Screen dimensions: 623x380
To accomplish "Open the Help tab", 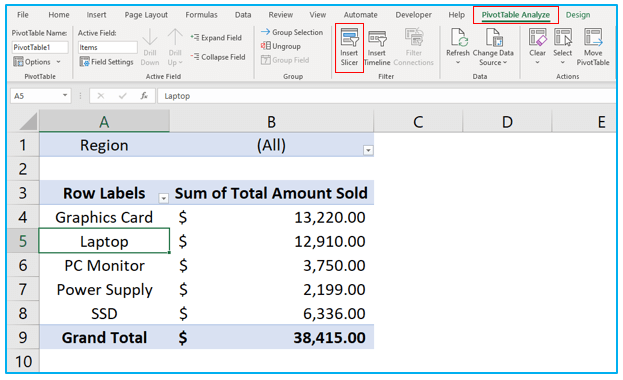I will pos(457,15).
